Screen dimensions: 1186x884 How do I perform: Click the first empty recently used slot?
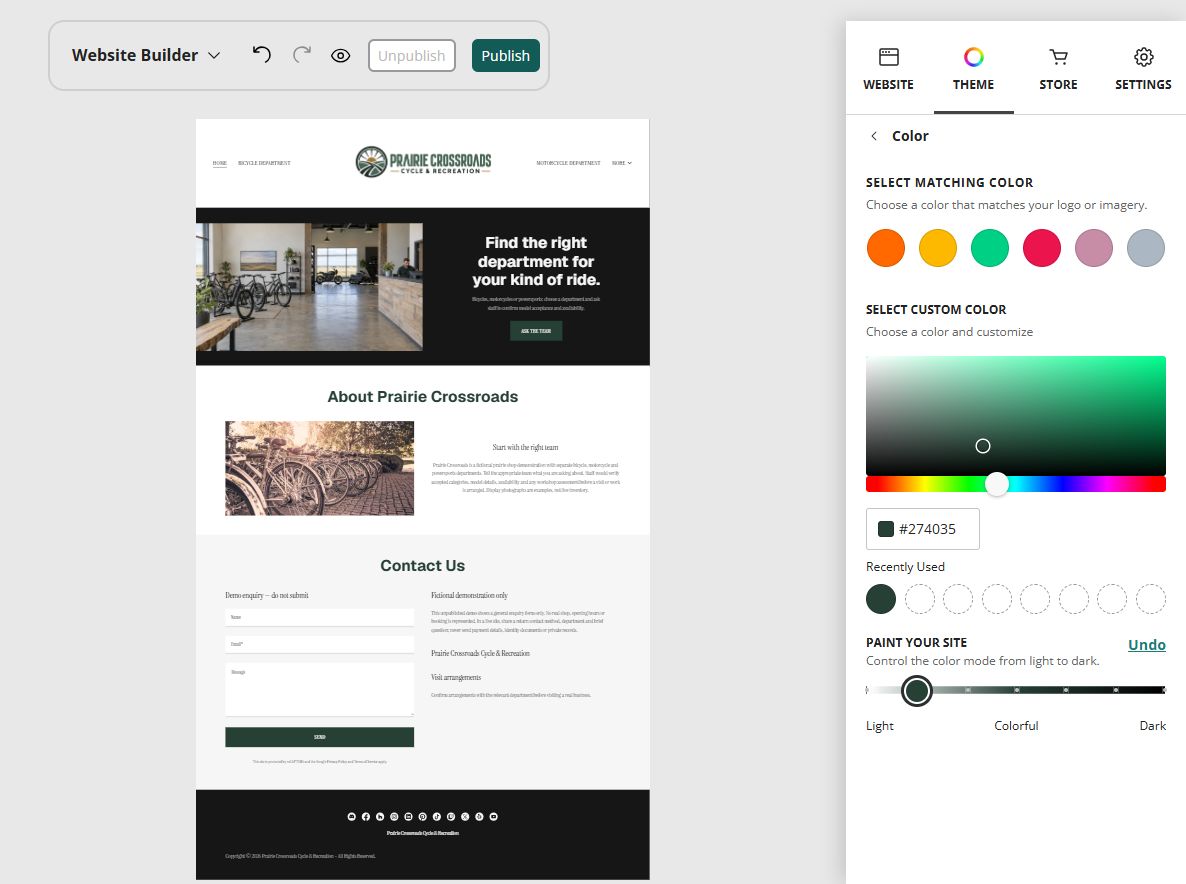pos(920,599)
